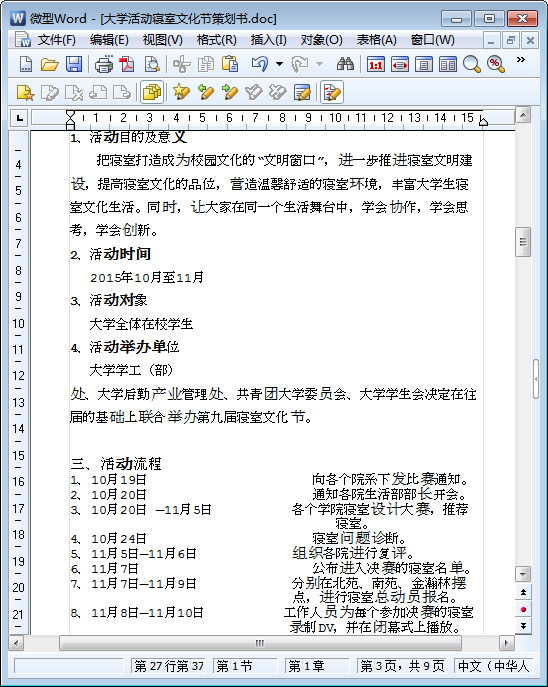This screenshot has height=687, width=548.
Task: Undo the last action arrow
Action: click(x=260, y=64)
